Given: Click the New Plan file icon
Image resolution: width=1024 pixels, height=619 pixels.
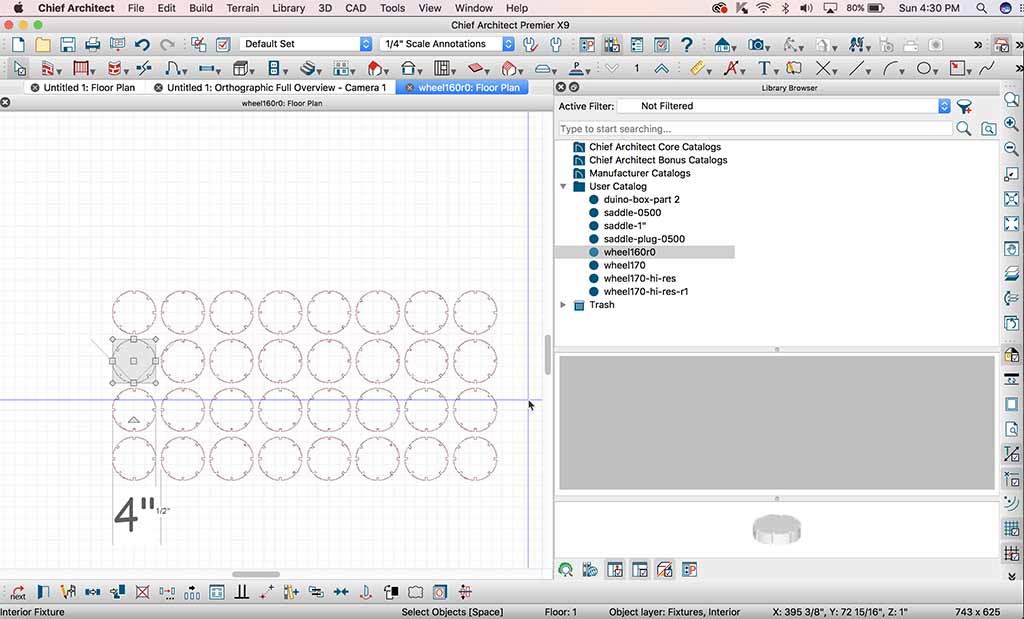Looking at the screenshot, I should tap(18, 44).
